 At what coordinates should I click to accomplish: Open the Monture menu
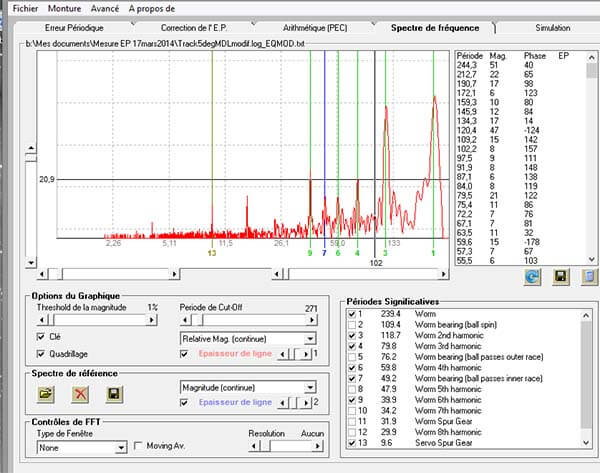pos(64,8)
